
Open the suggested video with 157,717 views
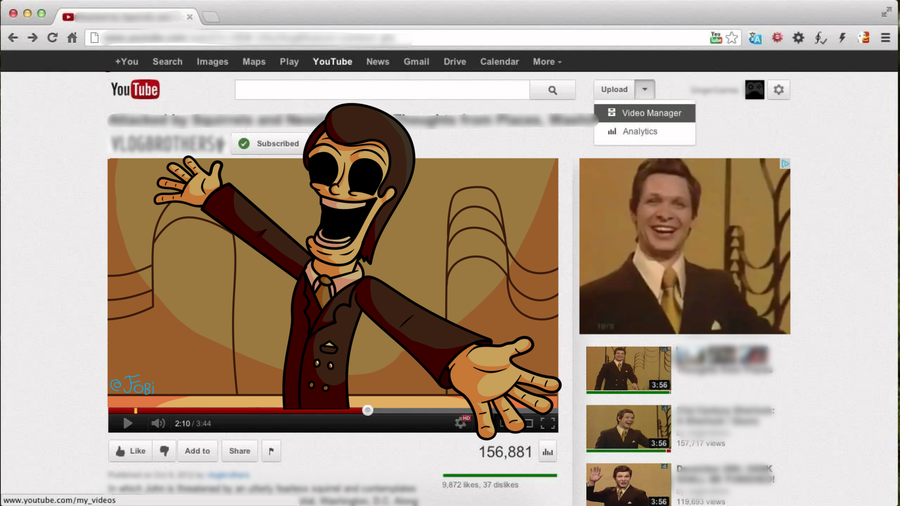coord(628,428)
